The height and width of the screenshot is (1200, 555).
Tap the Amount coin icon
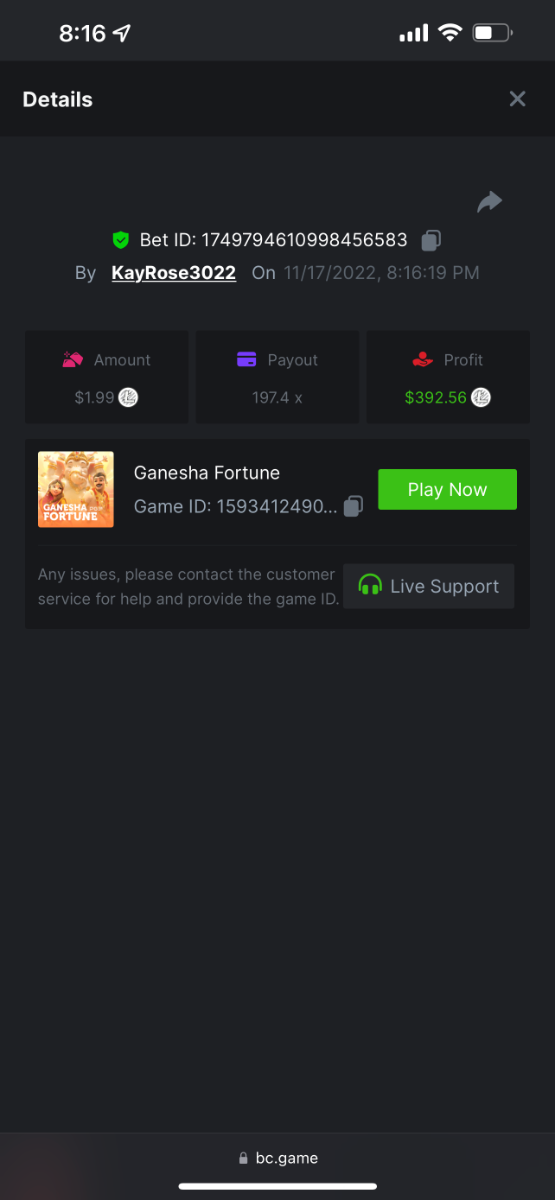click(128, 397)
